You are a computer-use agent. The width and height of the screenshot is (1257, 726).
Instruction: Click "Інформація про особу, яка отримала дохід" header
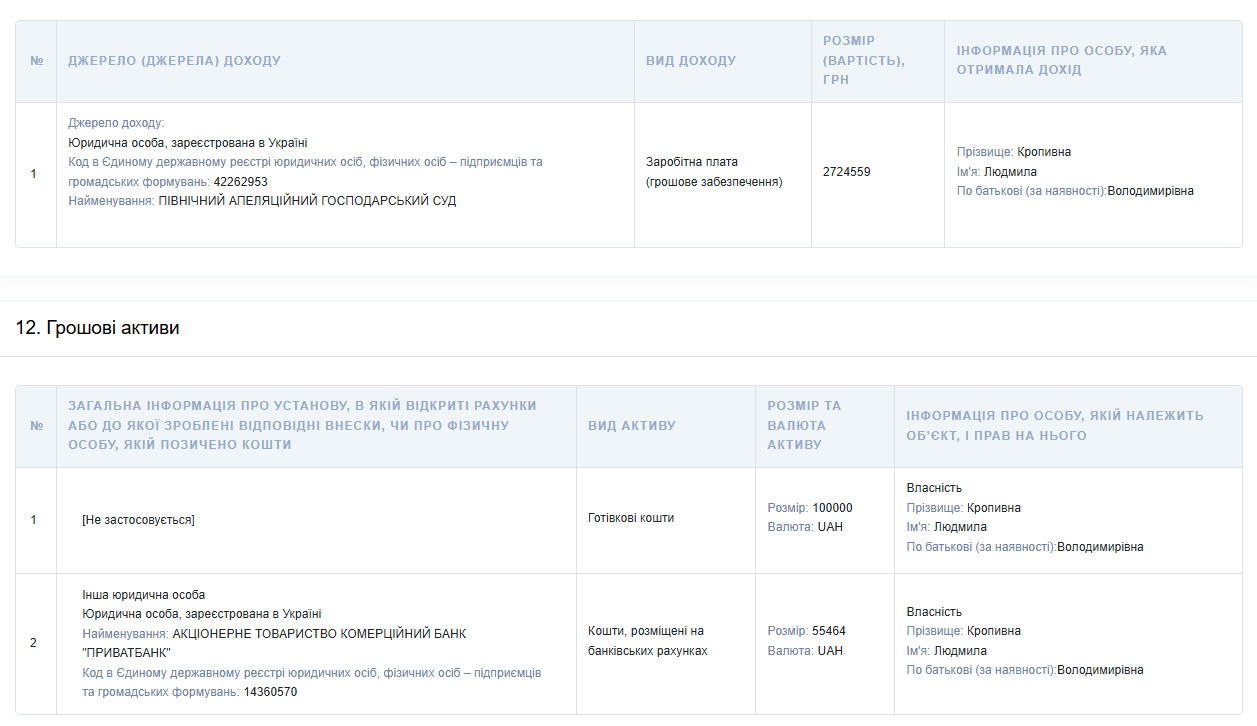[x=1061, y=60]
